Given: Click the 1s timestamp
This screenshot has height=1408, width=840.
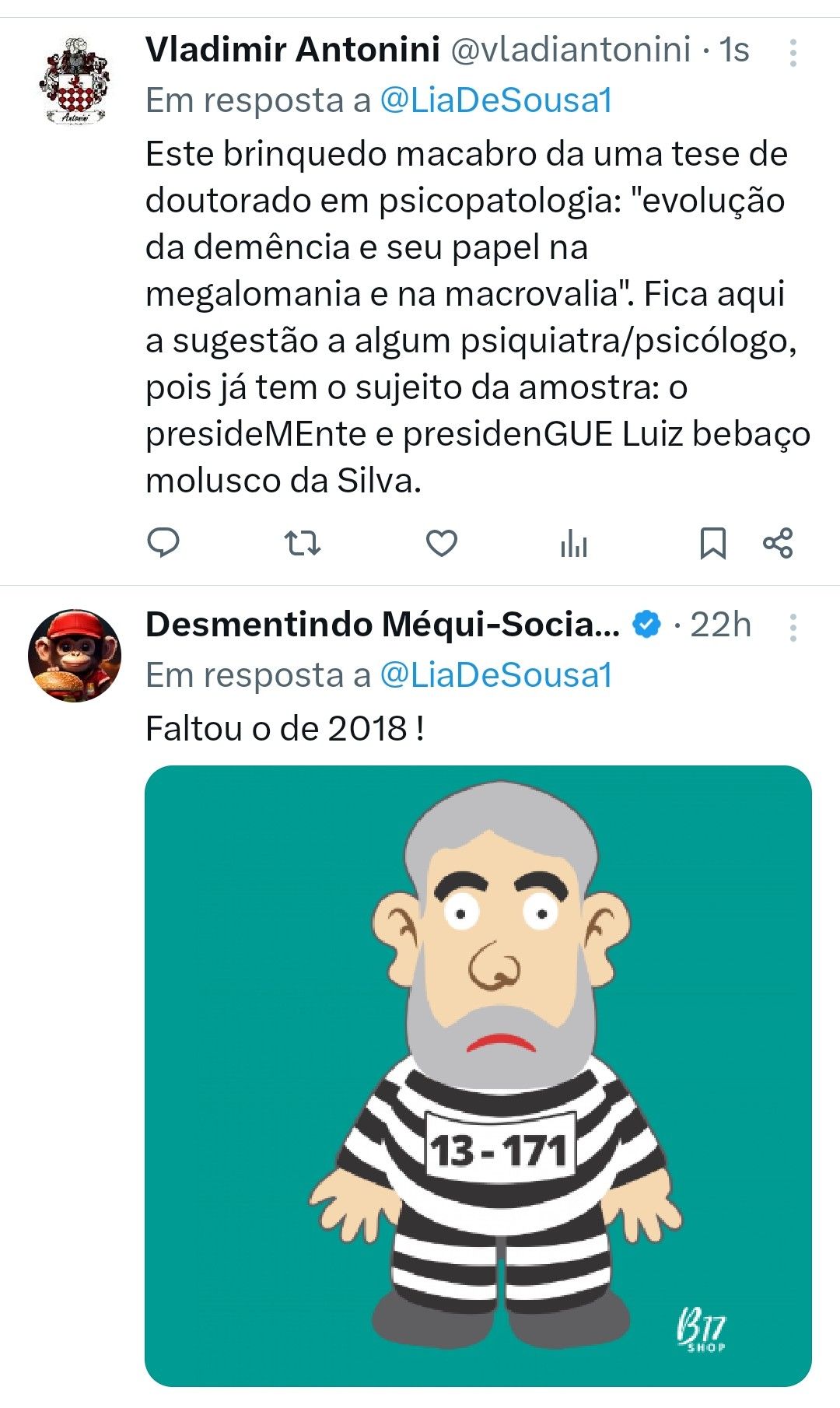Looking at the screenshot, I should click(733, 50).
